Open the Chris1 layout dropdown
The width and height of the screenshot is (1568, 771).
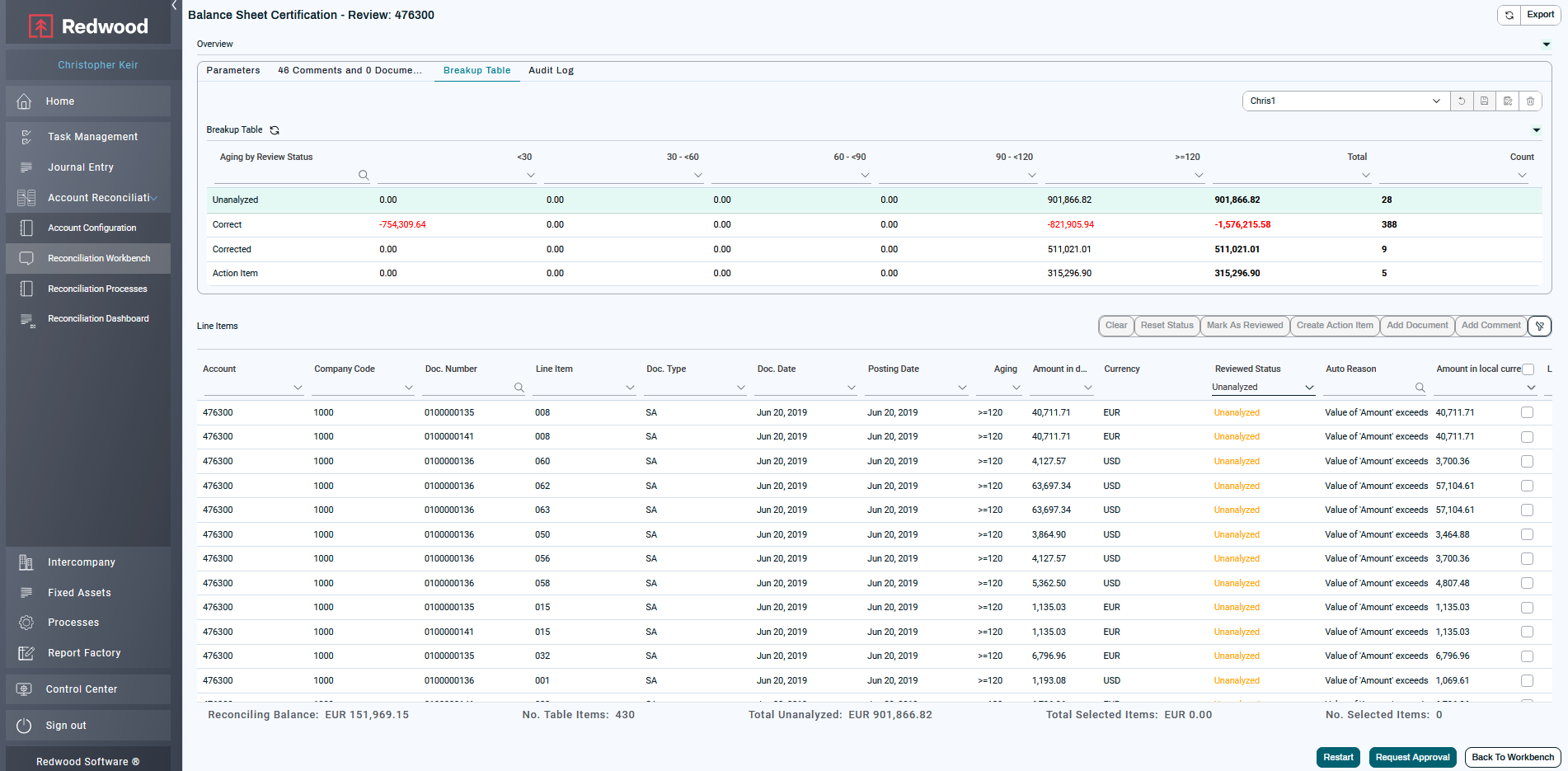(x=1435, y=101)
